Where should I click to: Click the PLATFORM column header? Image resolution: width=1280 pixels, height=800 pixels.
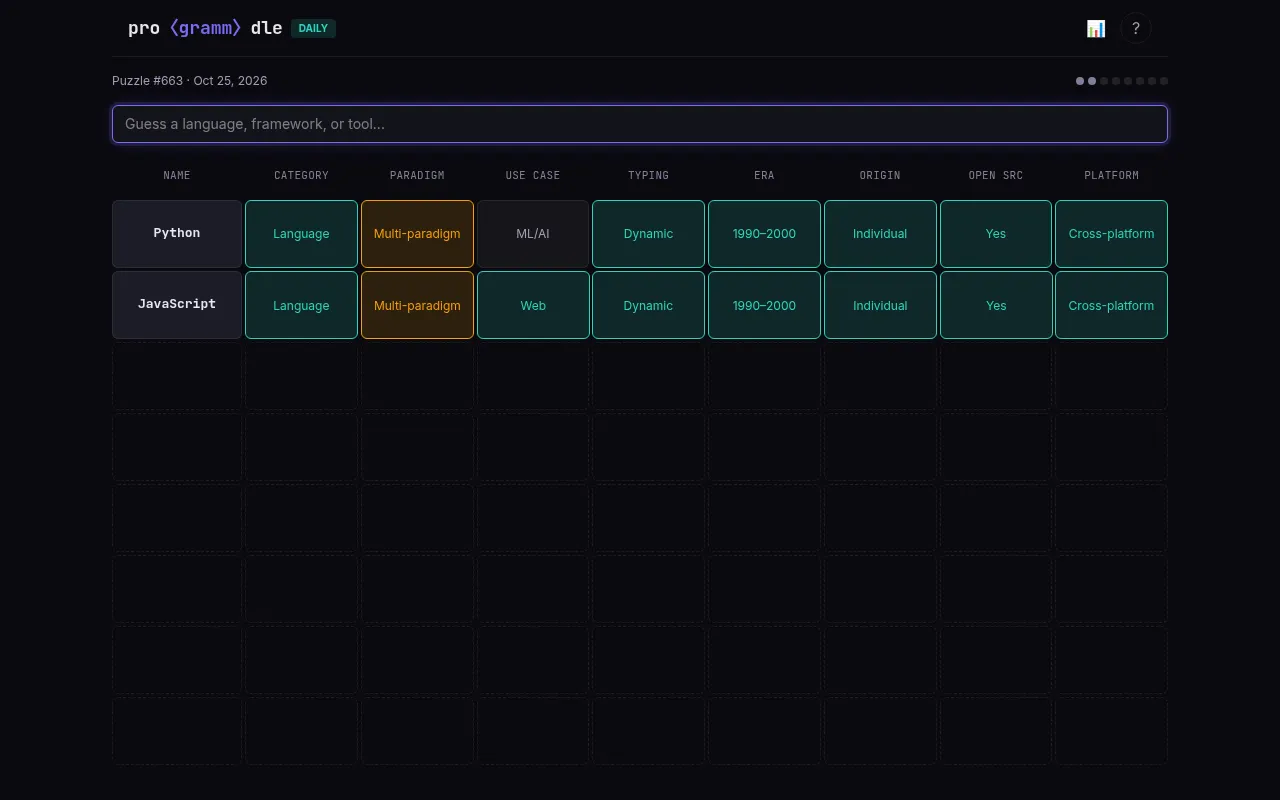1111,175
